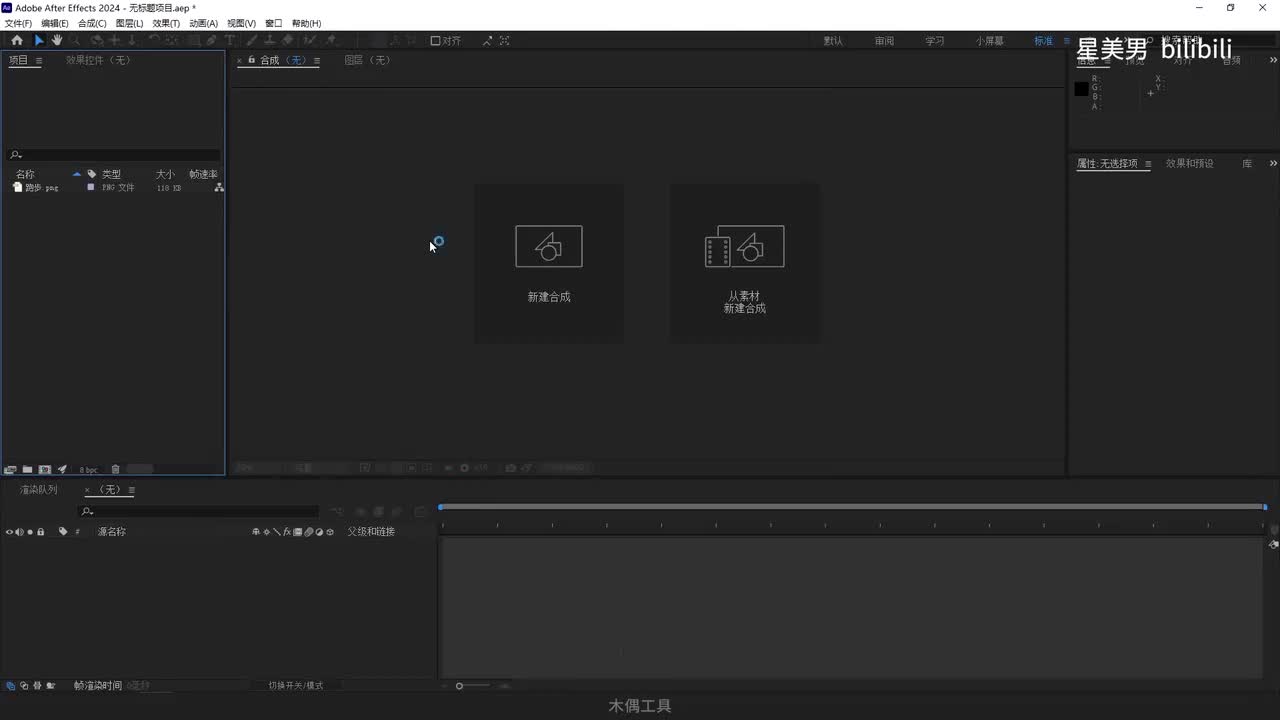Click the fourth render-time icon at timeline bottom-left
Viewport: 1280px width, 720px height.
pos(51,686)
